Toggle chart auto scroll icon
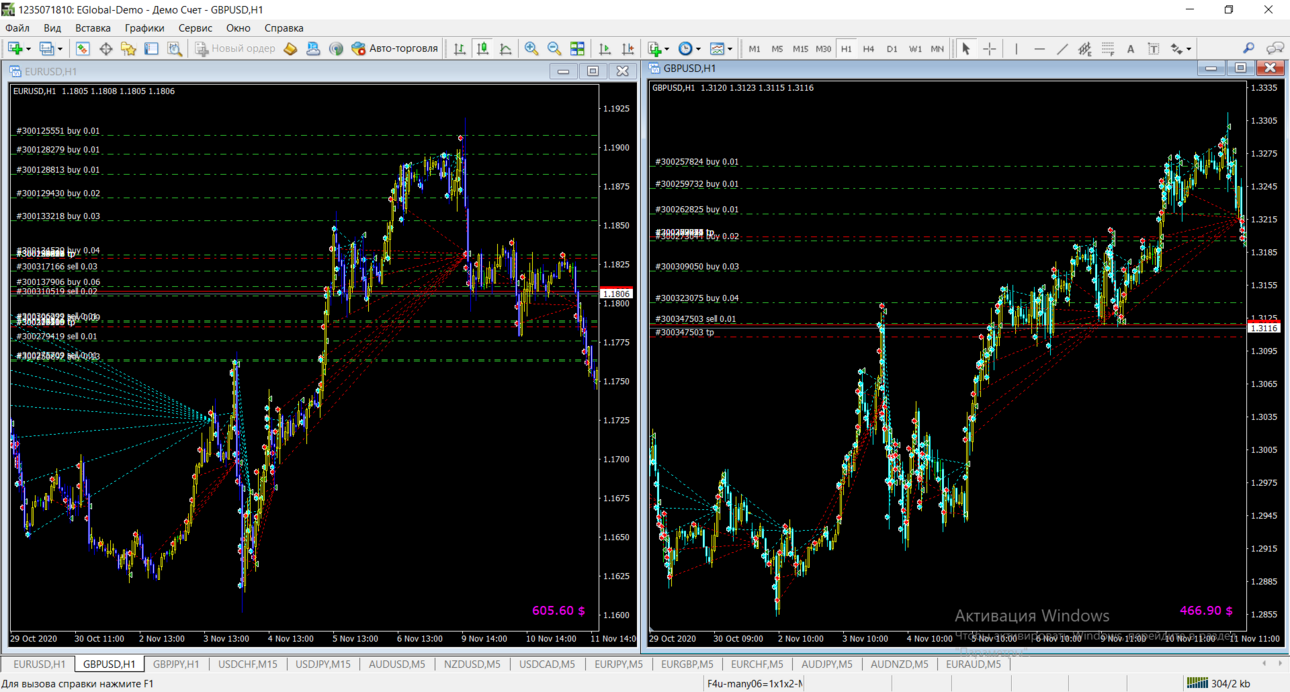This screenshot has width=1290, height=692. click(x=604, y=48)
